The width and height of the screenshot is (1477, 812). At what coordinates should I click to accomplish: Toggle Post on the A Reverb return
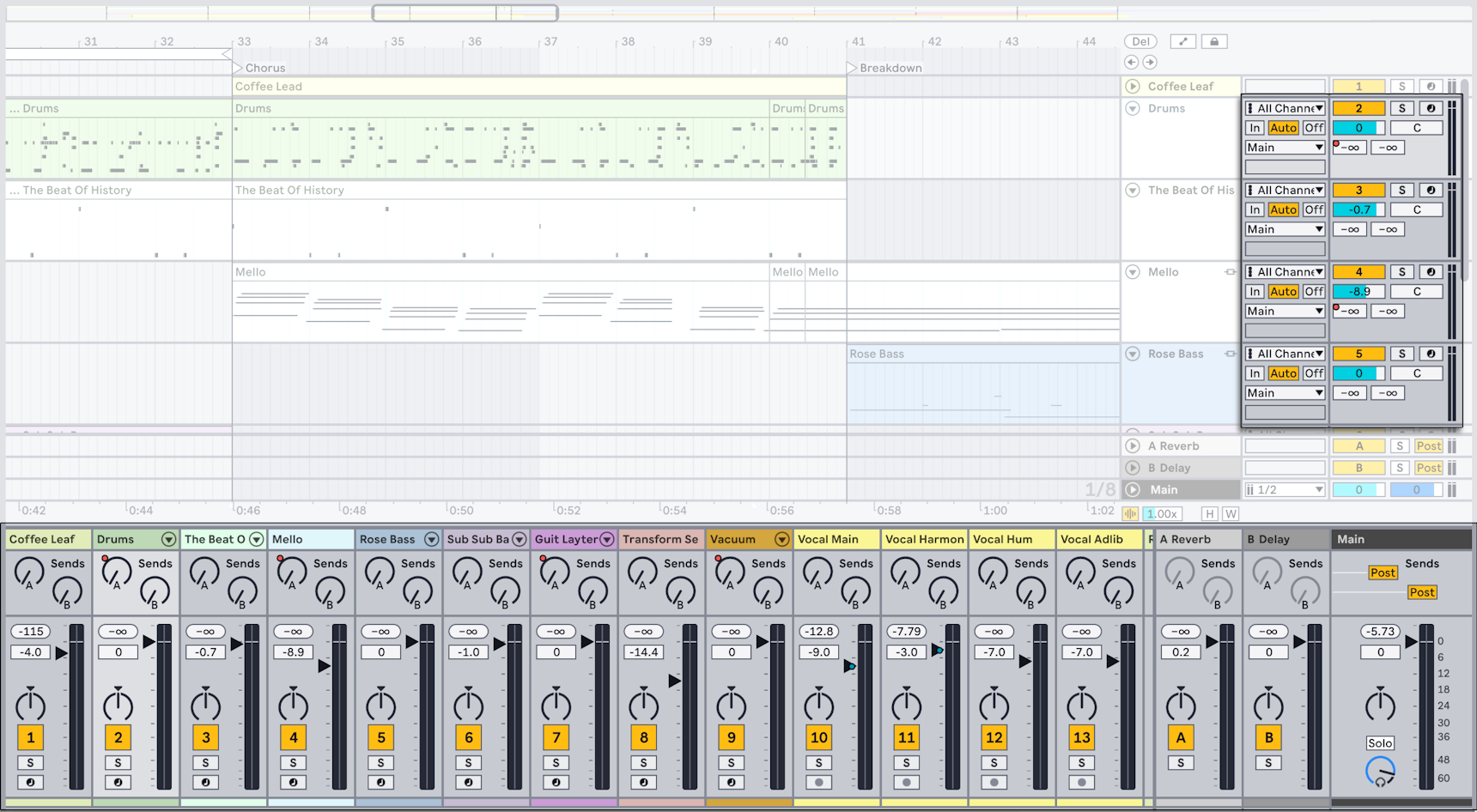pyautogui.click(x=1428, y=445)
